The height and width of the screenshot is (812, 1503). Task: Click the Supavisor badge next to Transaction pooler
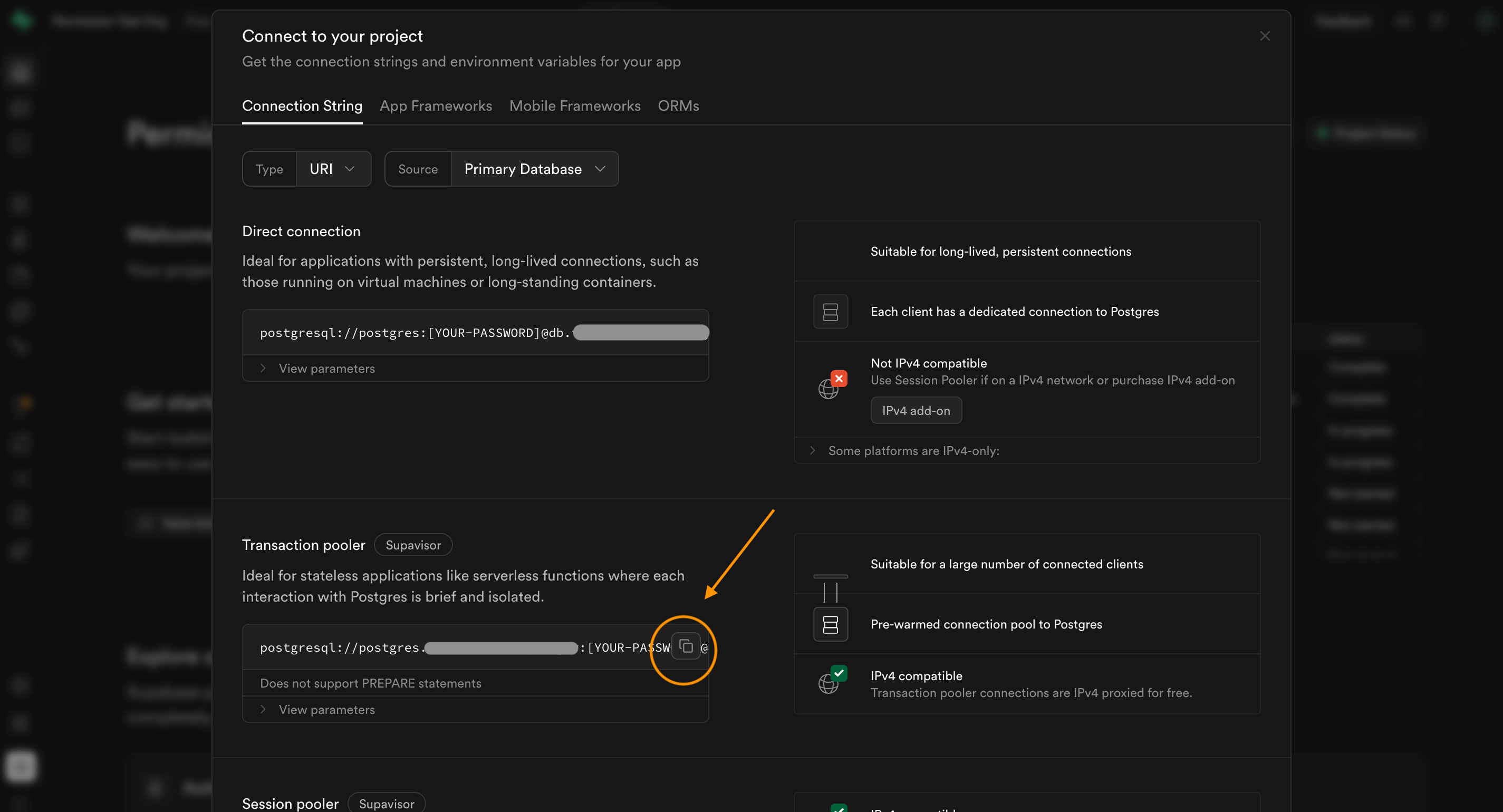412,545
